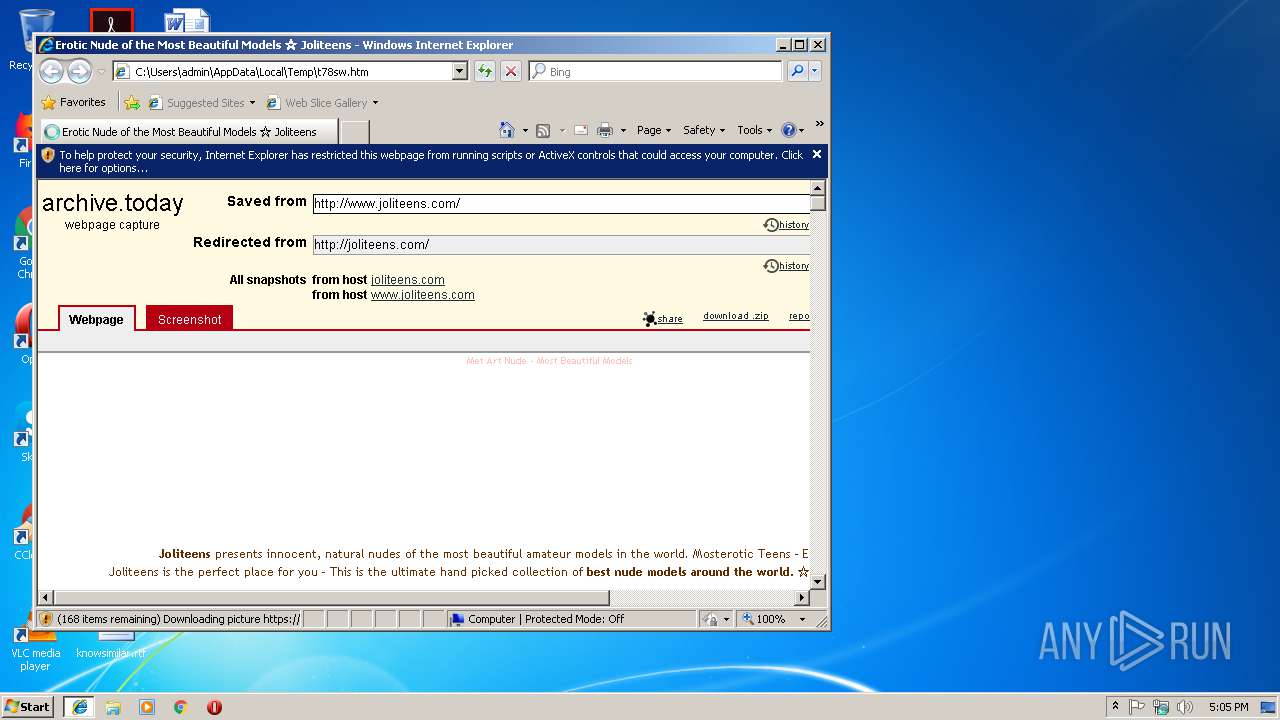Refresh the page with the green arrows icon

coord(485,71)
